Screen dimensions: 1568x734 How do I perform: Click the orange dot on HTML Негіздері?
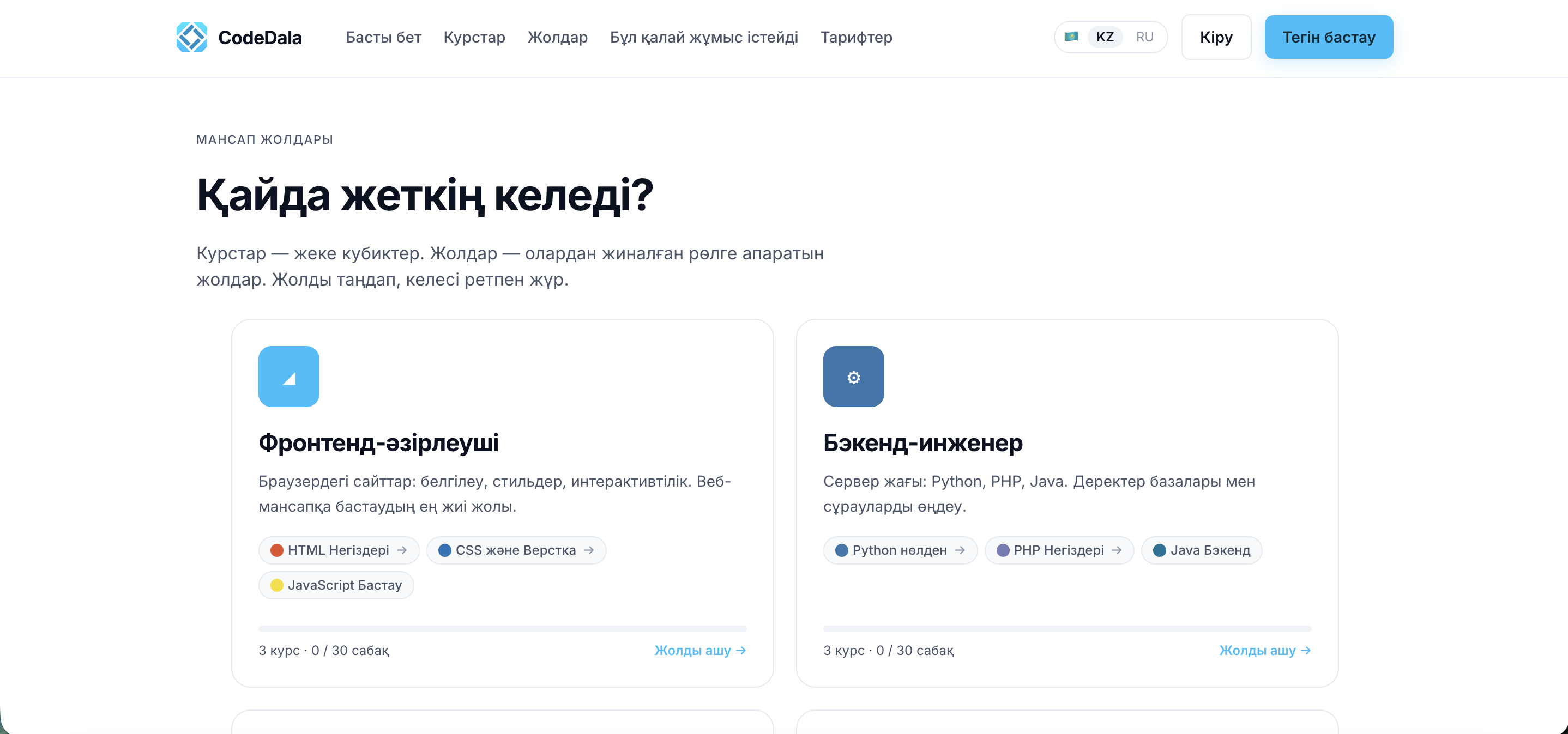pyautogui.click(x=276, y=550)
